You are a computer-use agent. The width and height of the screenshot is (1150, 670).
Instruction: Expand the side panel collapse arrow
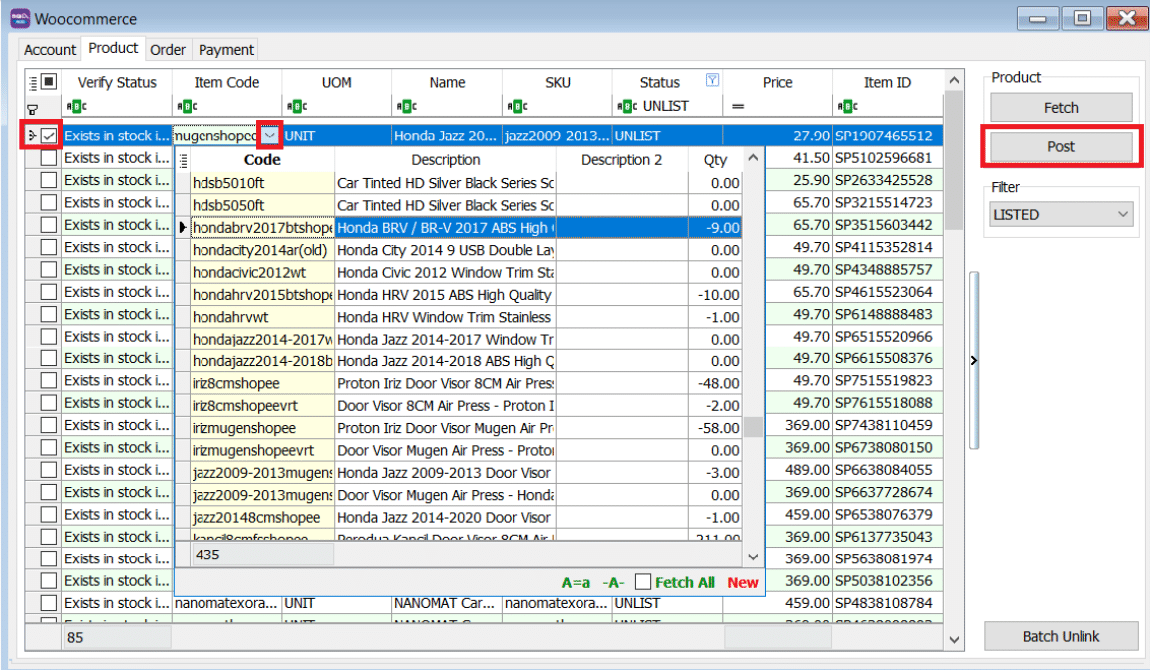click(974, 360)
